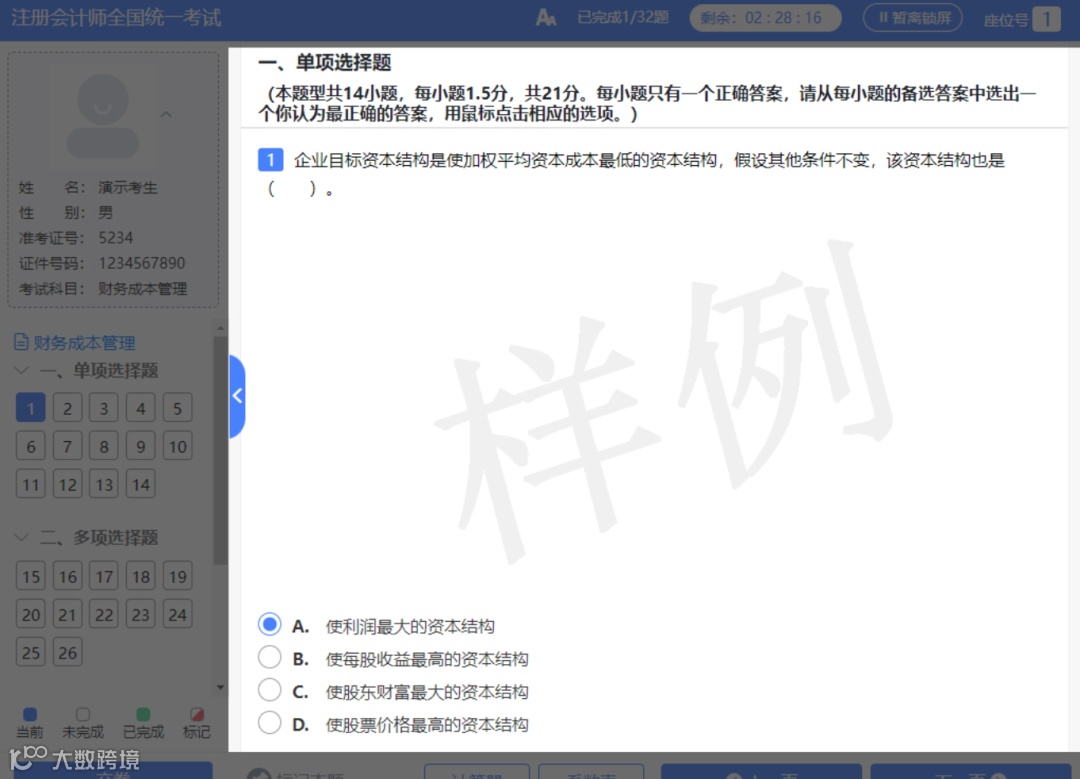Open question 13
The image size is (1080, 779).
point(104,484)
